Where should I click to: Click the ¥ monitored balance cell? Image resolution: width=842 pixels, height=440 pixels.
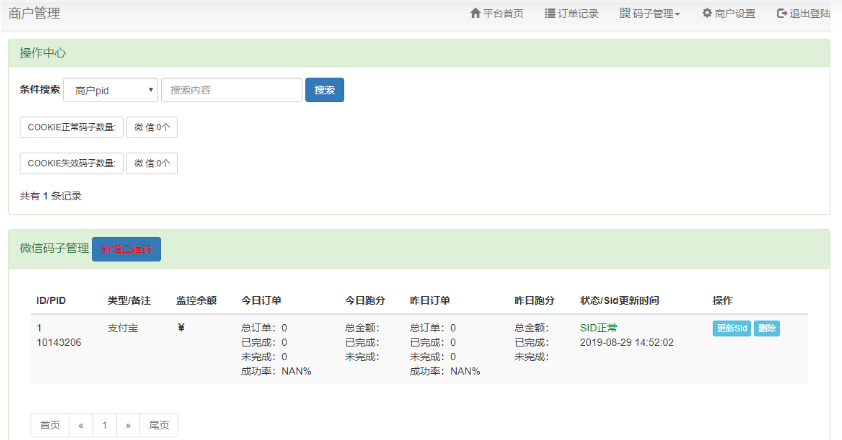point(181,328)
